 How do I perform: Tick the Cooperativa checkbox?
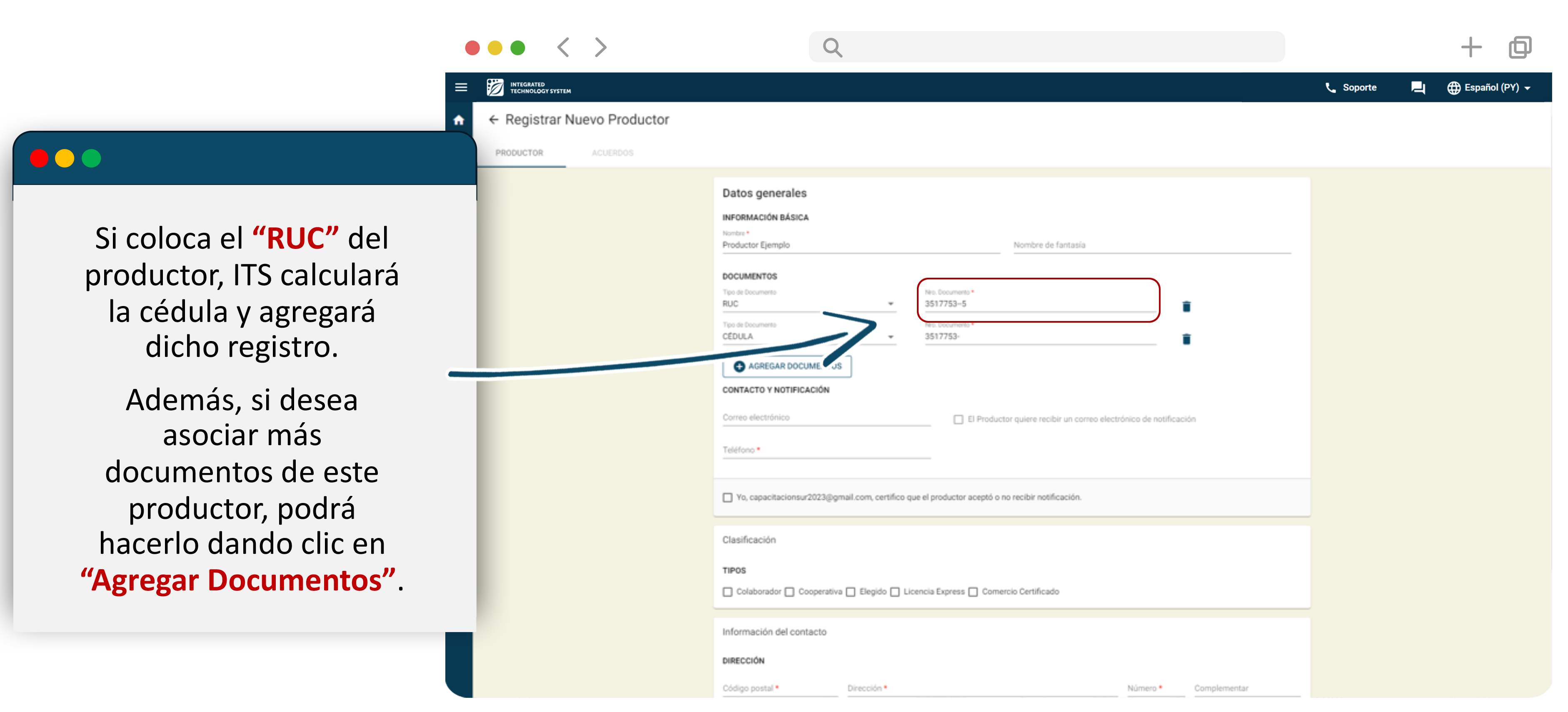tap(789, 592)
